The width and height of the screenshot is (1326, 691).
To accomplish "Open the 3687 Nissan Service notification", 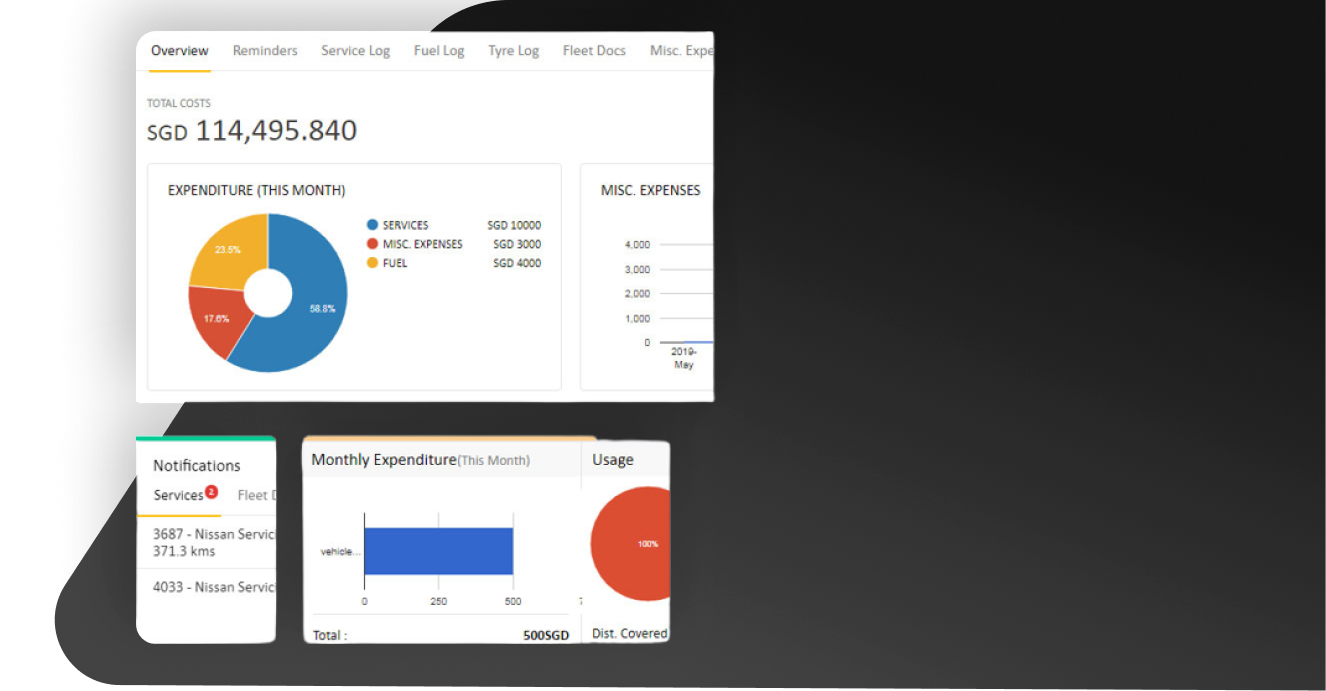I will [x=212, y=542].
